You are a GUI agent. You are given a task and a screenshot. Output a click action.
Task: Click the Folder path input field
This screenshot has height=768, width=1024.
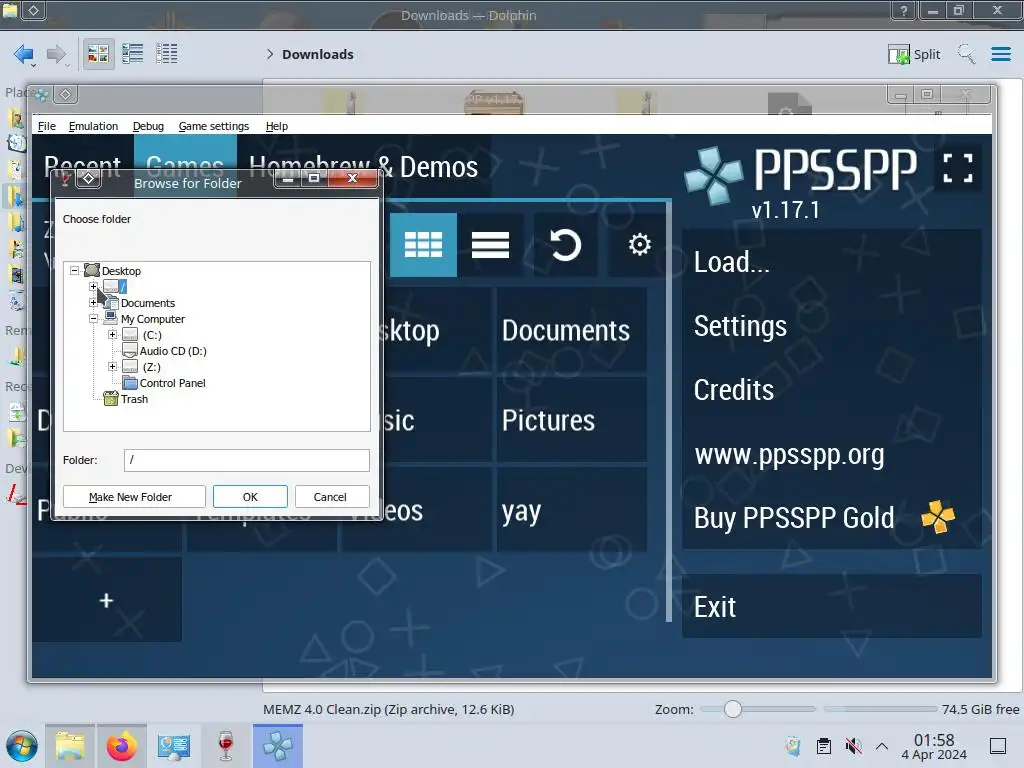click(246, 460)
